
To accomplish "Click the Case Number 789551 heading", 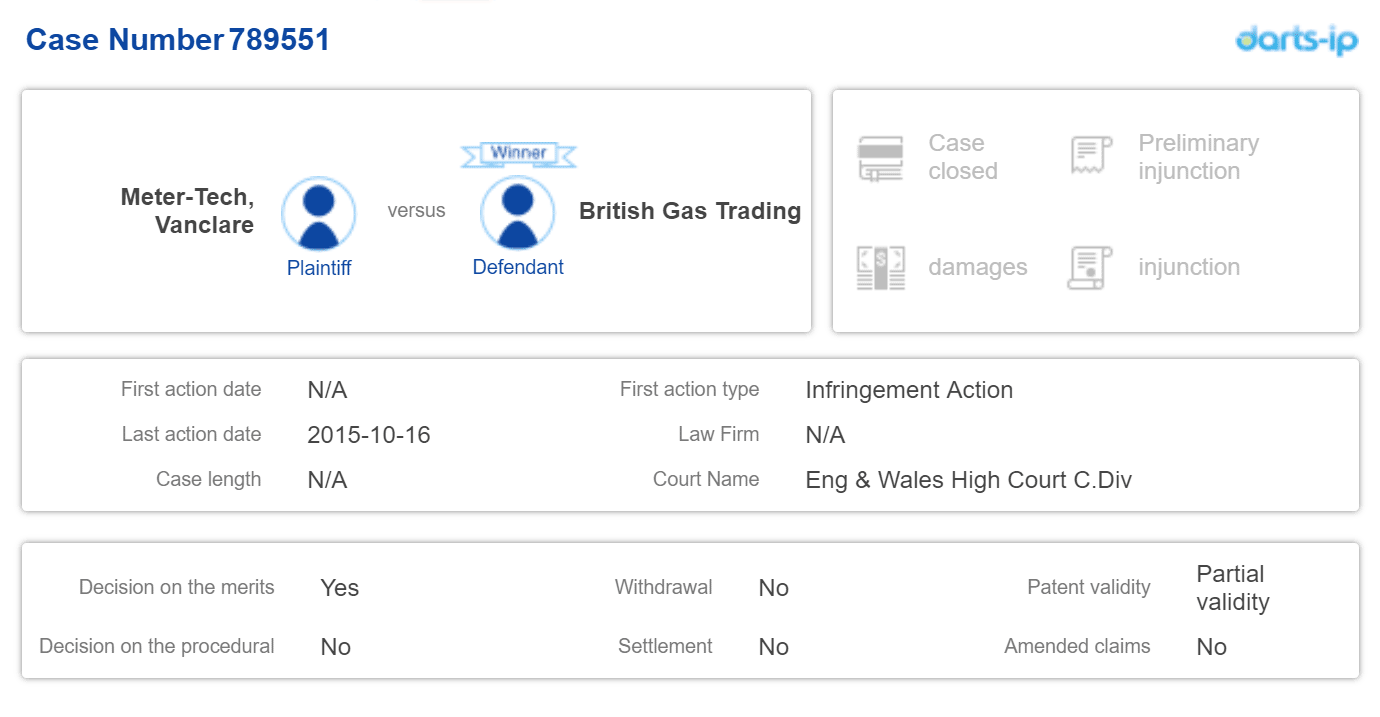I will (x=178, y=40).
